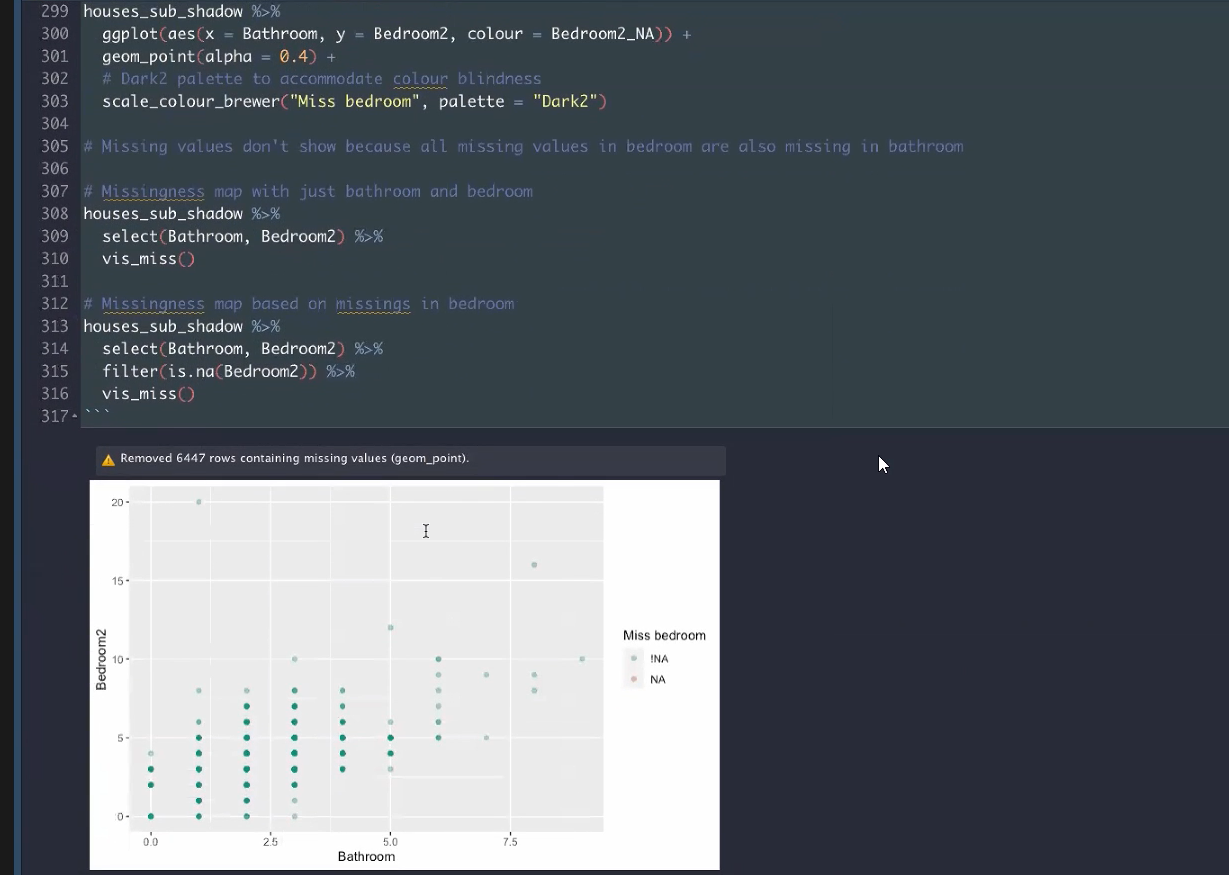Click the 'Bathroom' x-axis title
The image size is (1229, 875).
point(366,857)
